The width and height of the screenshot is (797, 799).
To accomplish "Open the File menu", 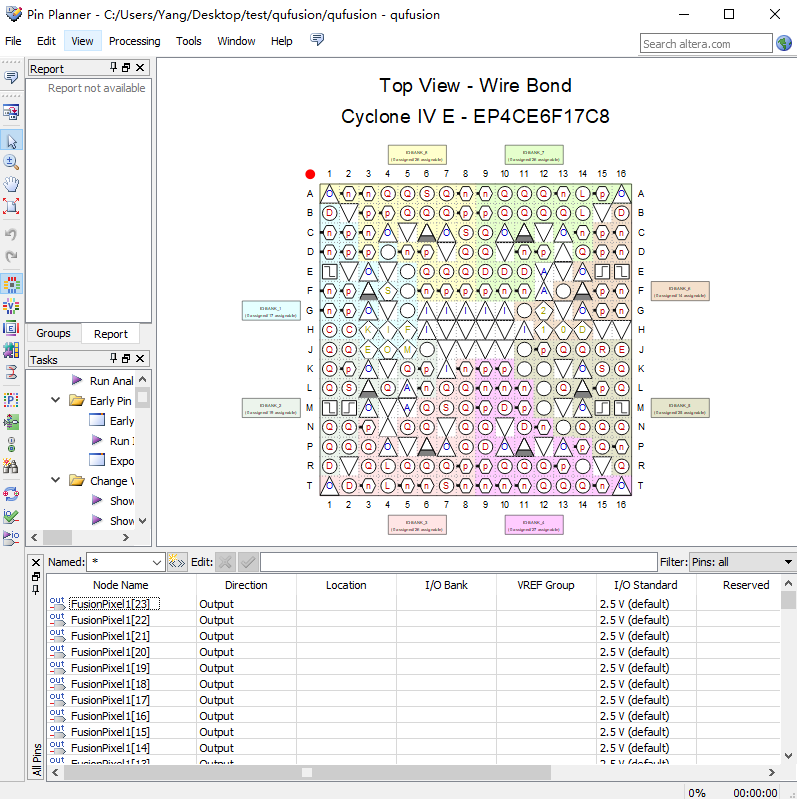I will pyautogui.click(x=13, y=41).
